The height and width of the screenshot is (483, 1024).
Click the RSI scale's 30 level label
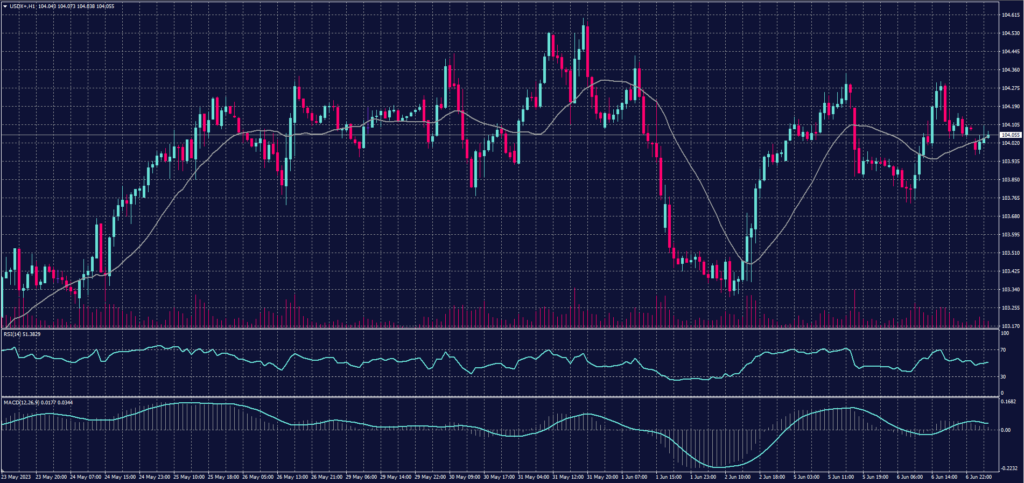coord(1005,376)
